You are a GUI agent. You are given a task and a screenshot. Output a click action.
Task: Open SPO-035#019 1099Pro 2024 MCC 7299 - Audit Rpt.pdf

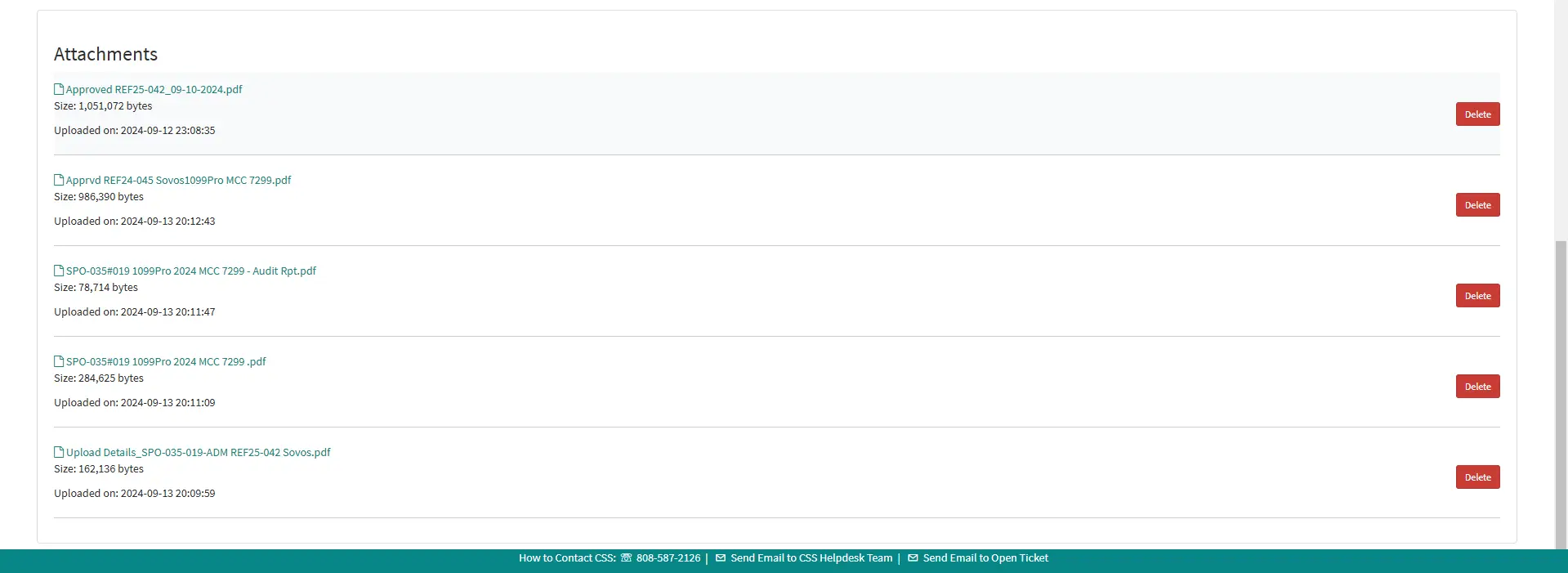190,271
